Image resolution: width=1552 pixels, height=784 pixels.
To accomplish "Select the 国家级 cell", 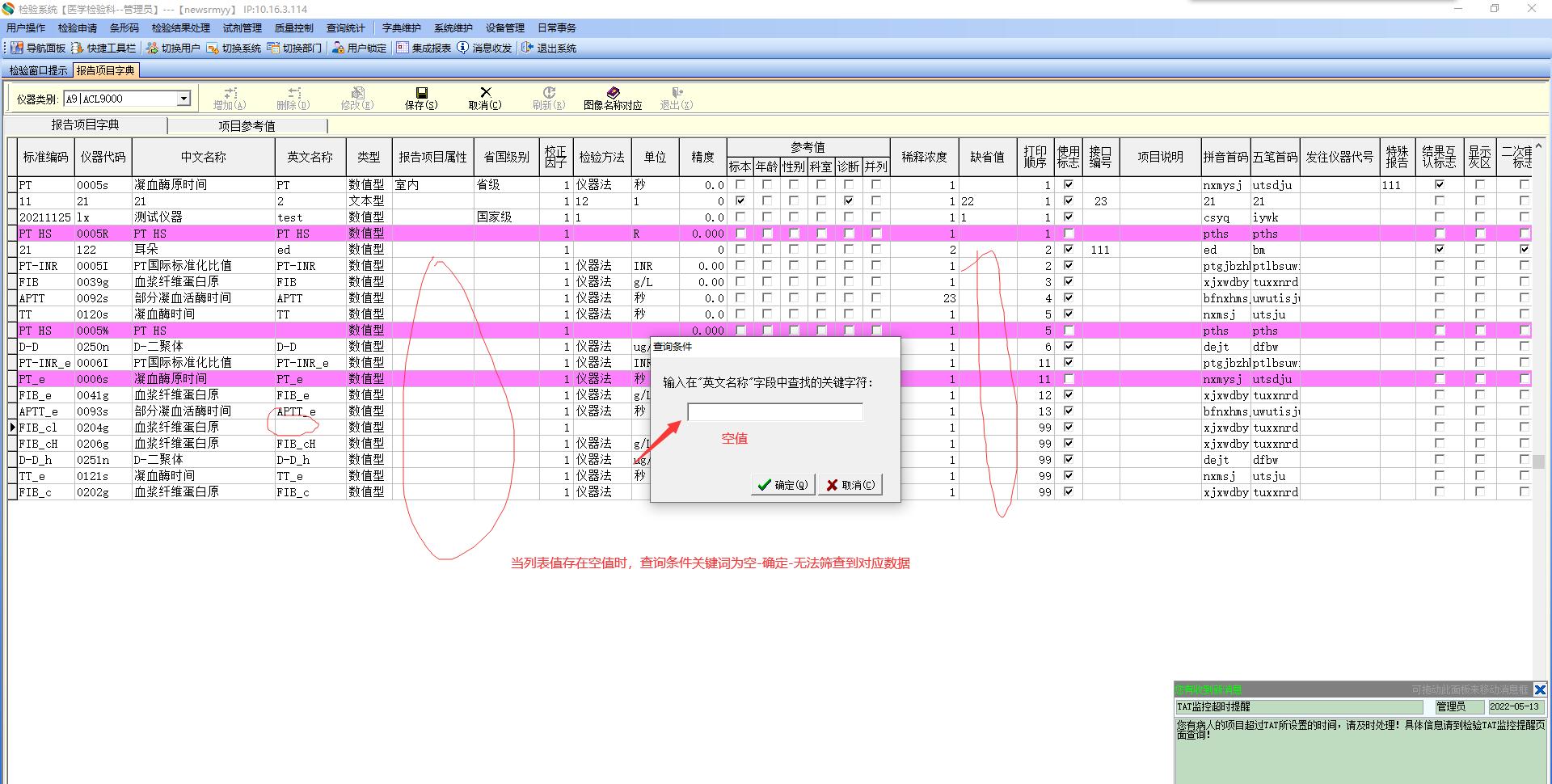I will (x=506, y=217).
